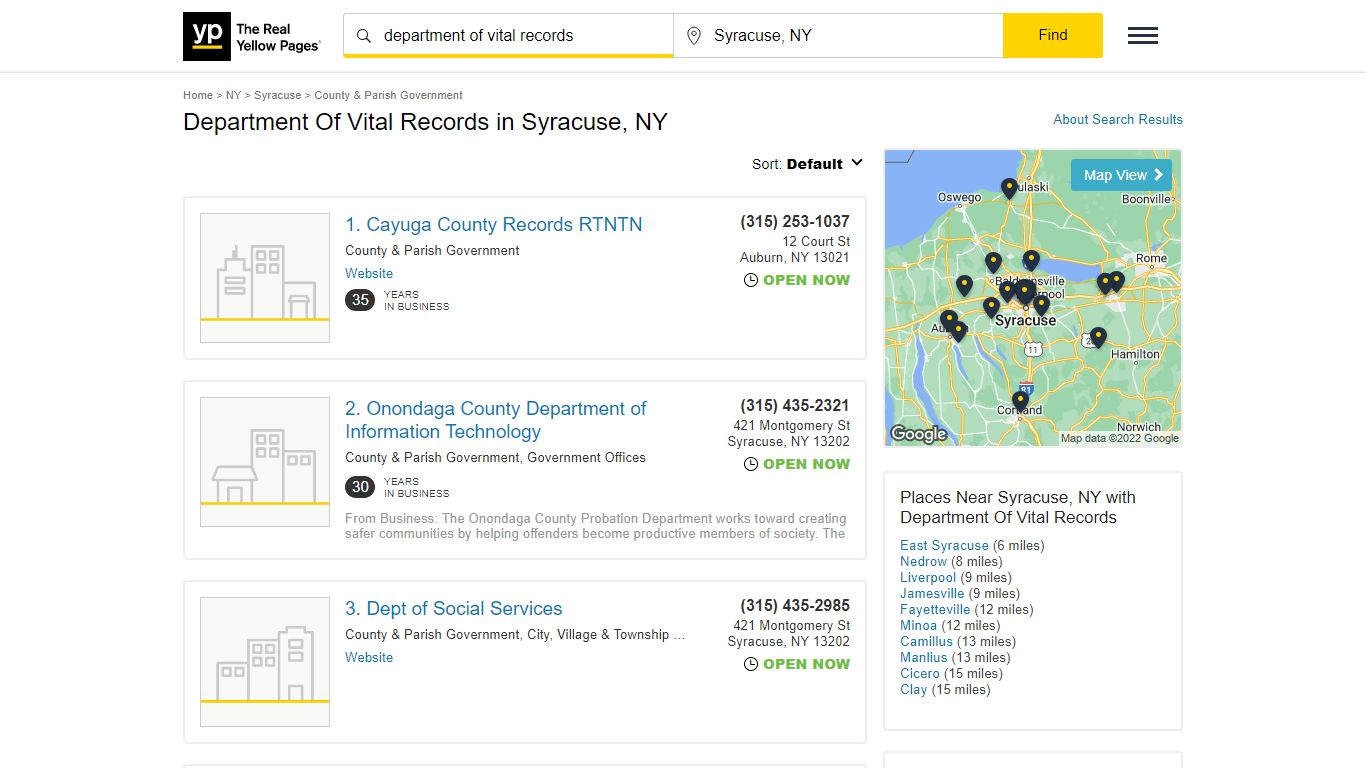
Task: Open Map View
Action: 1121,175
